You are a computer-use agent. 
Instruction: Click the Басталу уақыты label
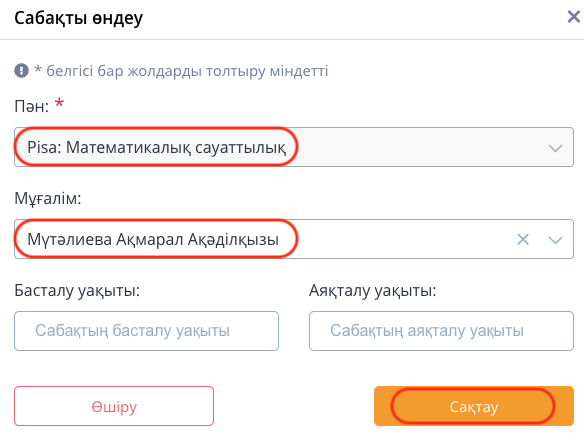click(77, 290)
